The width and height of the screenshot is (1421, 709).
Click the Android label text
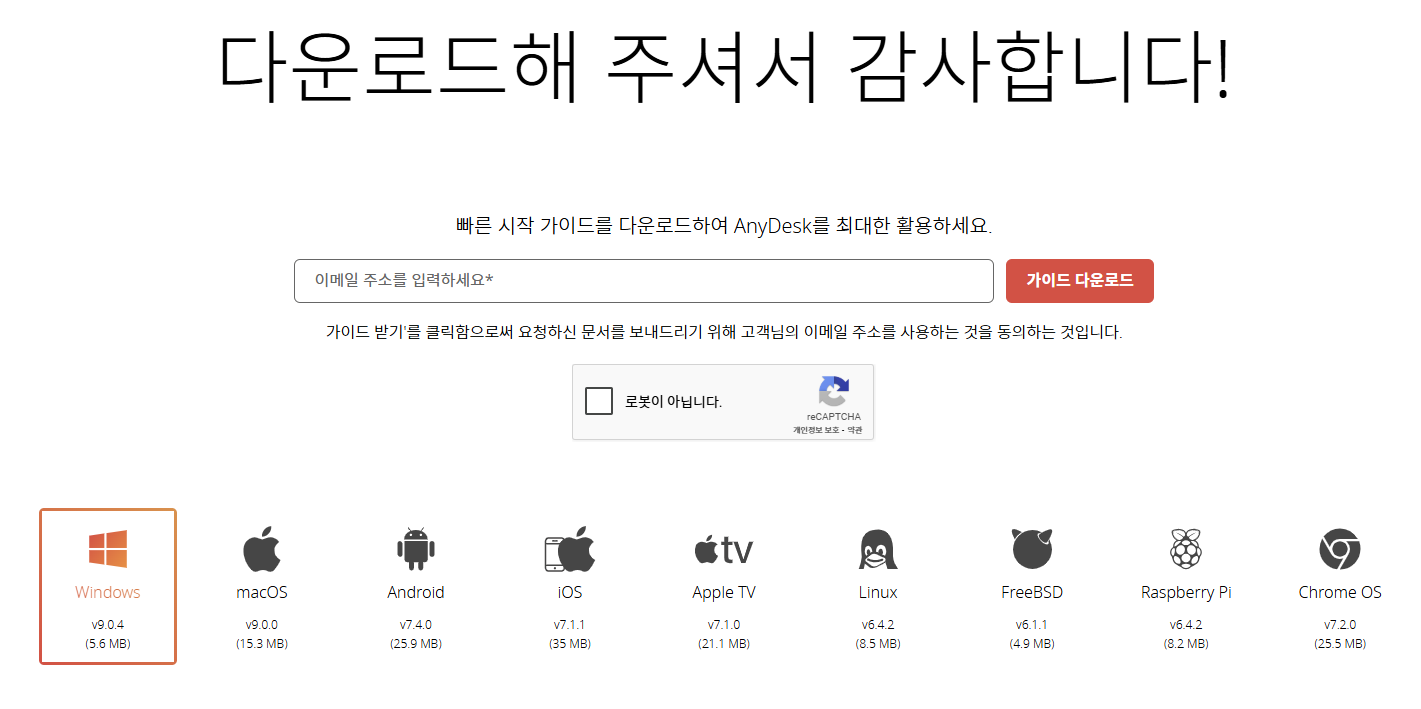(416, 592)
